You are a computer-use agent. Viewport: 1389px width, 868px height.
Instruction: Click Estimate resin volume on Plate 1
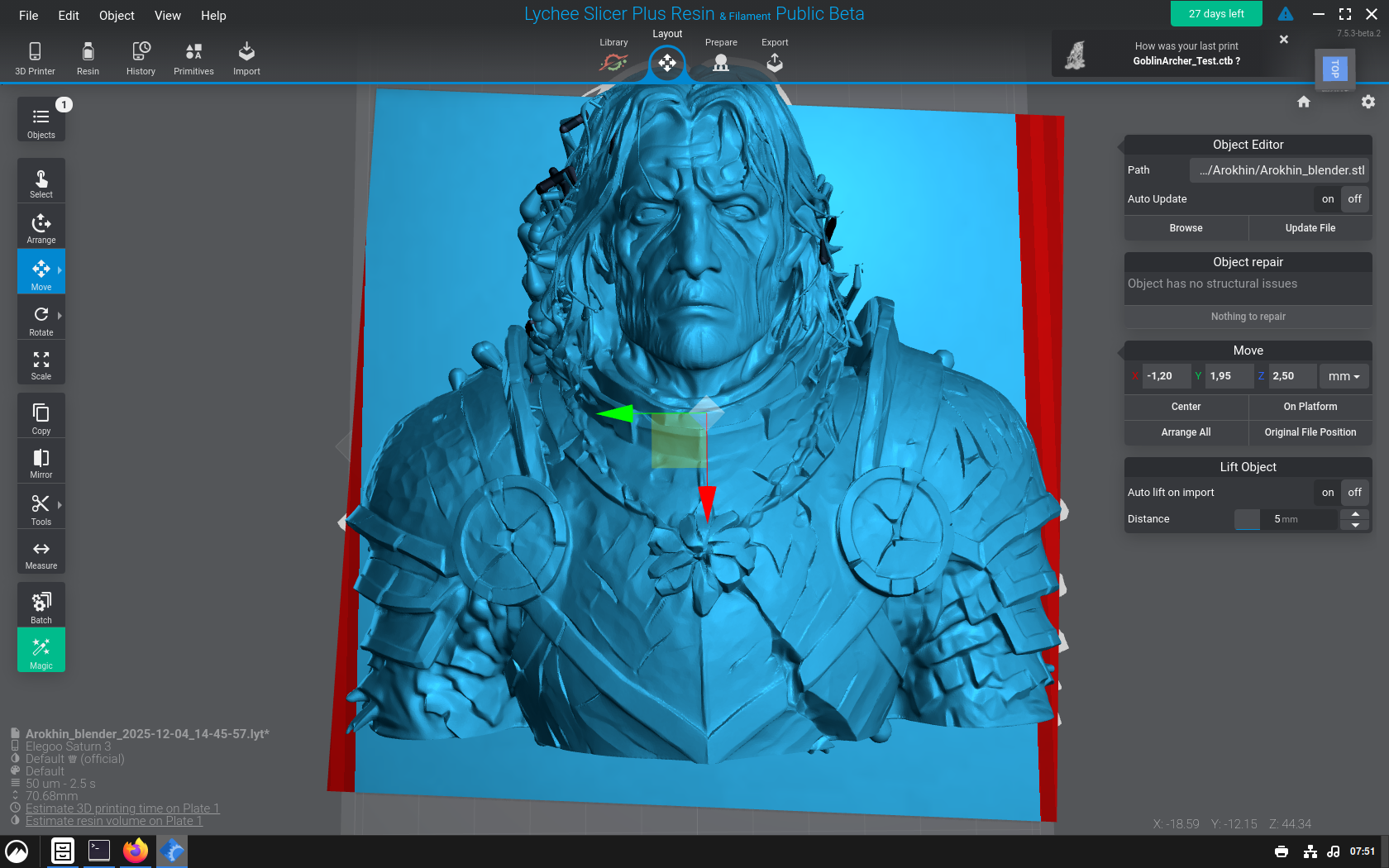[x=114, y=821]
